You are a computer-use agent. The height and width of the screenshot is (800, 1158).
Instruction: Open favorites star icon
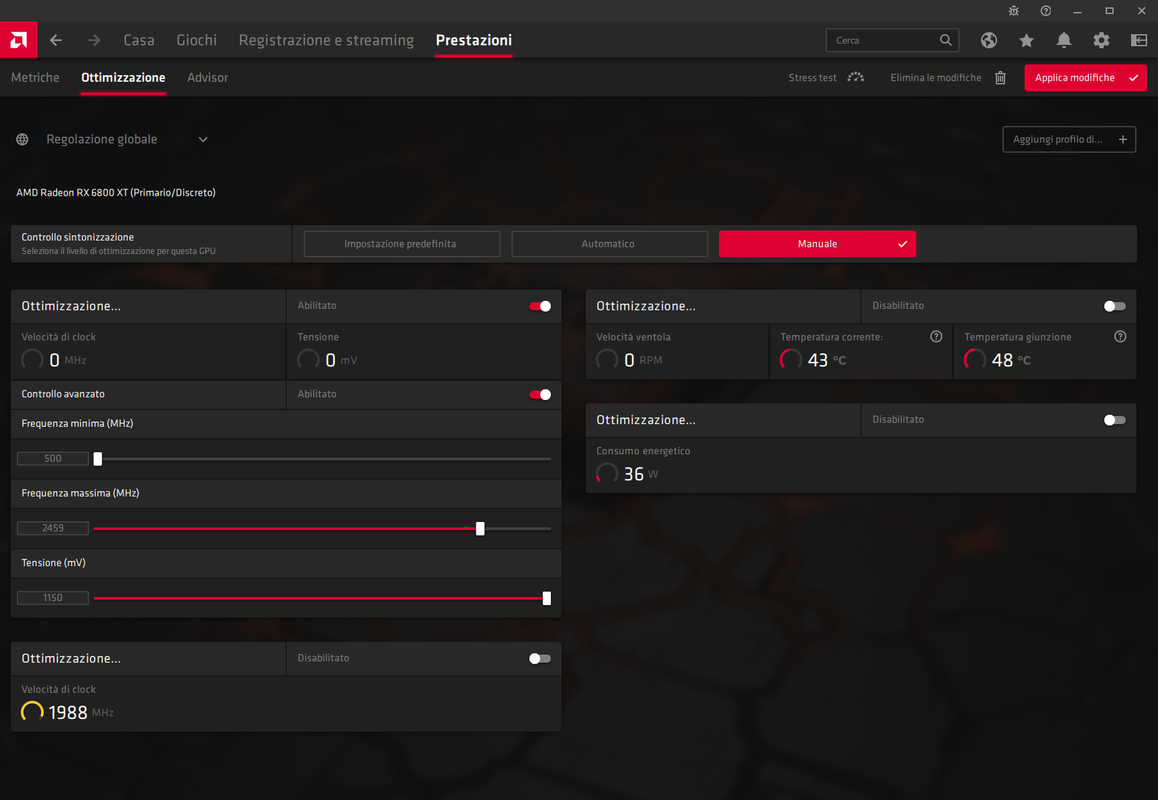[x=1027, y=40]
